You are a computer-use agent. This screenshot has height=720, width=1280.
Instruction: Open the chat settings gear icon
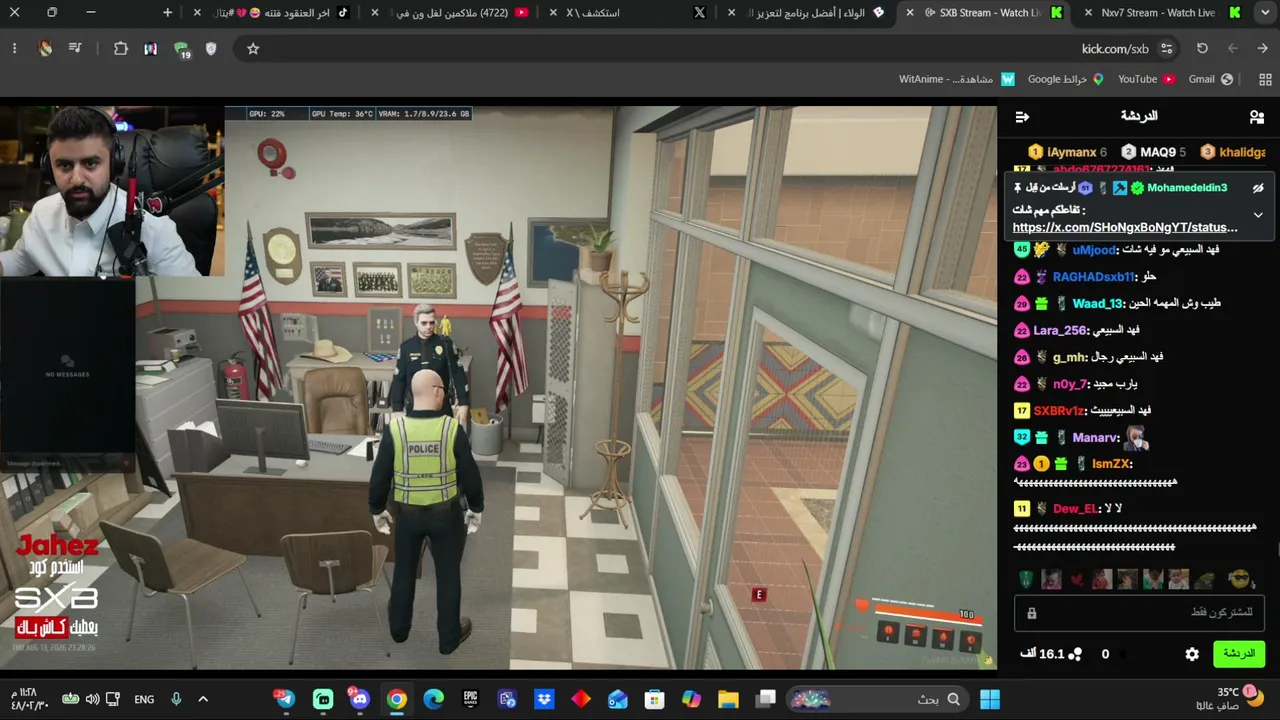pos(1192,654)
